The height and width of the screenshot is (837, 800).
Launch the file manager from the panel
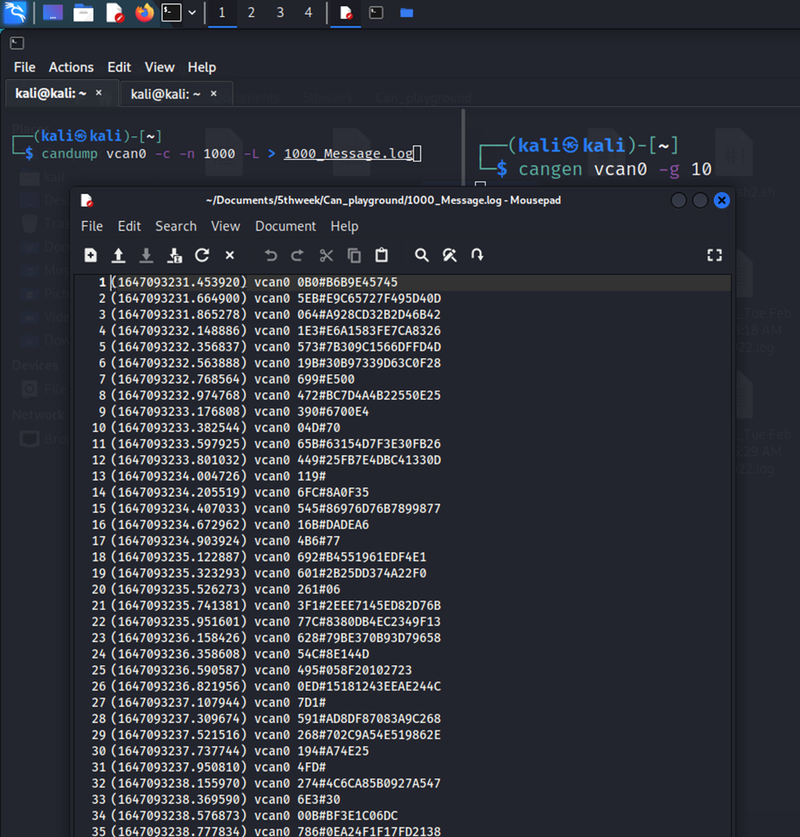pos(83,12)
